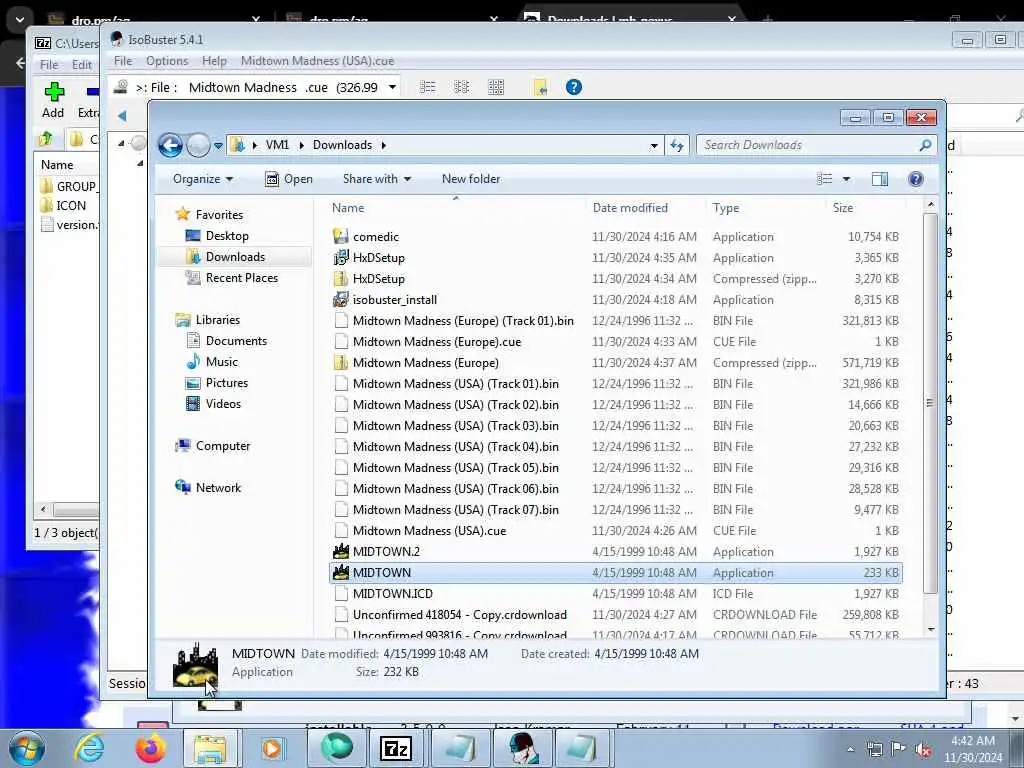Open IsoBuster File menu
The height and width of the screenshot is (768, 1024).
pyautogui.click(x=123, y=61)
